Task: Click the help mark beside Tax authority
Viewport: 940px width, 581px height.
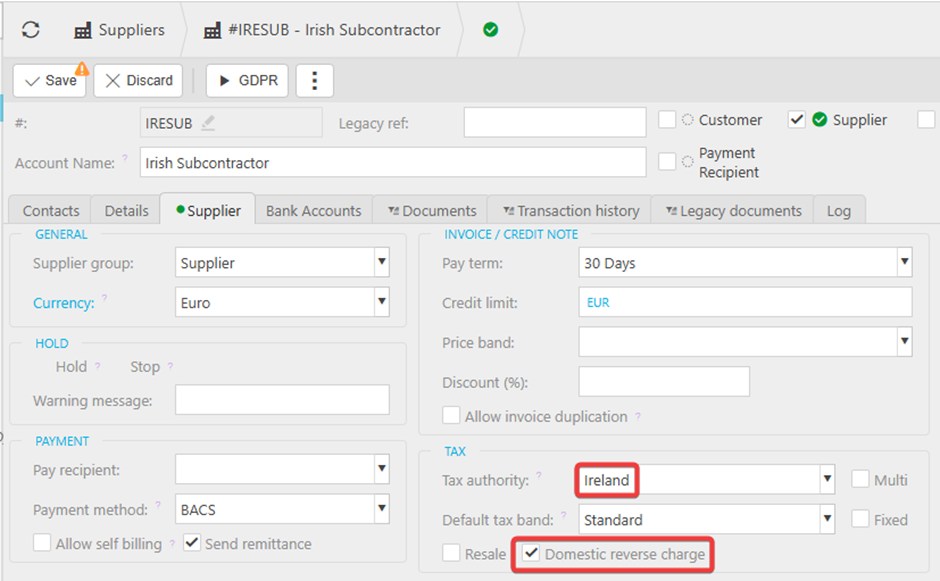Action: pos(539,475)
